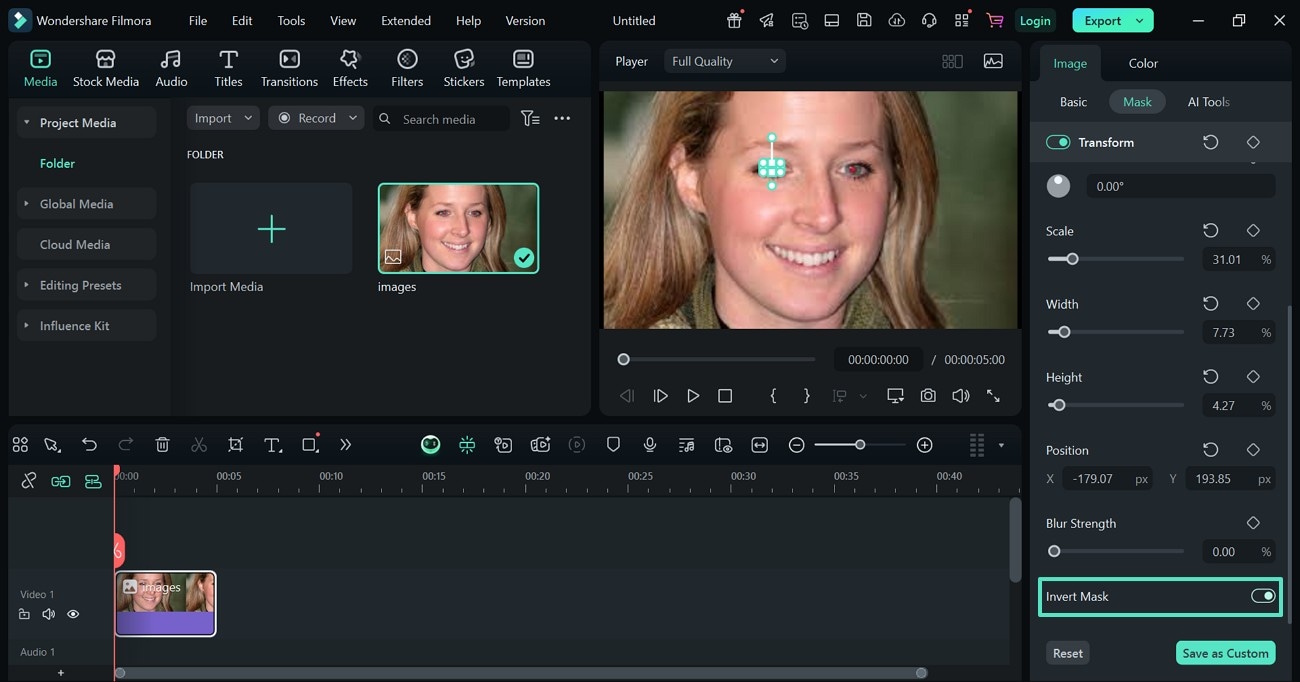Open the Text tool in timeline toolbar
Image resolution: width=1300 pixels, height=682 pixels.
click(272, 445)
